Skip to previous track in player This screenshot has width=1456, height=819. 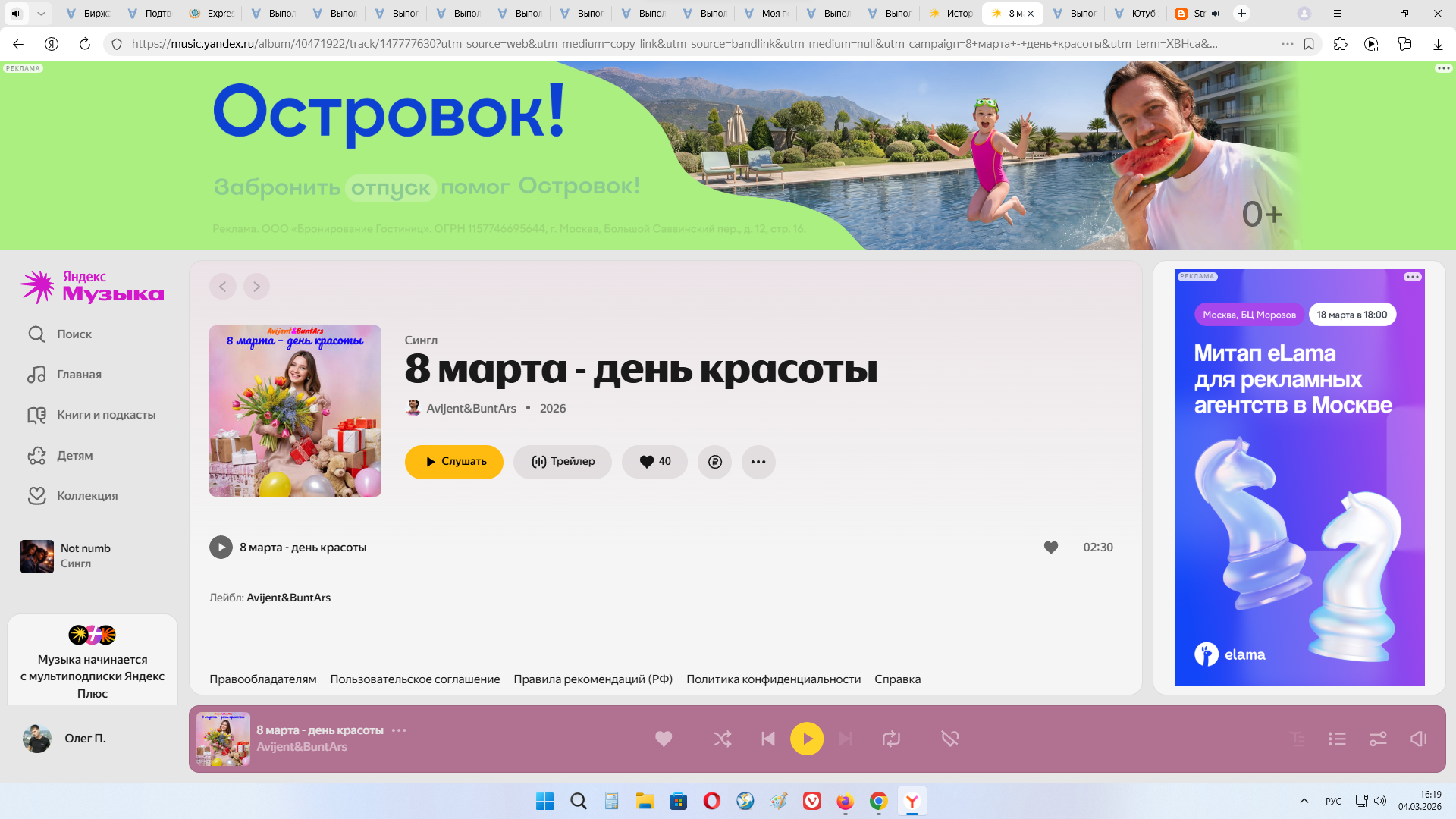click(x=767, y=739)
